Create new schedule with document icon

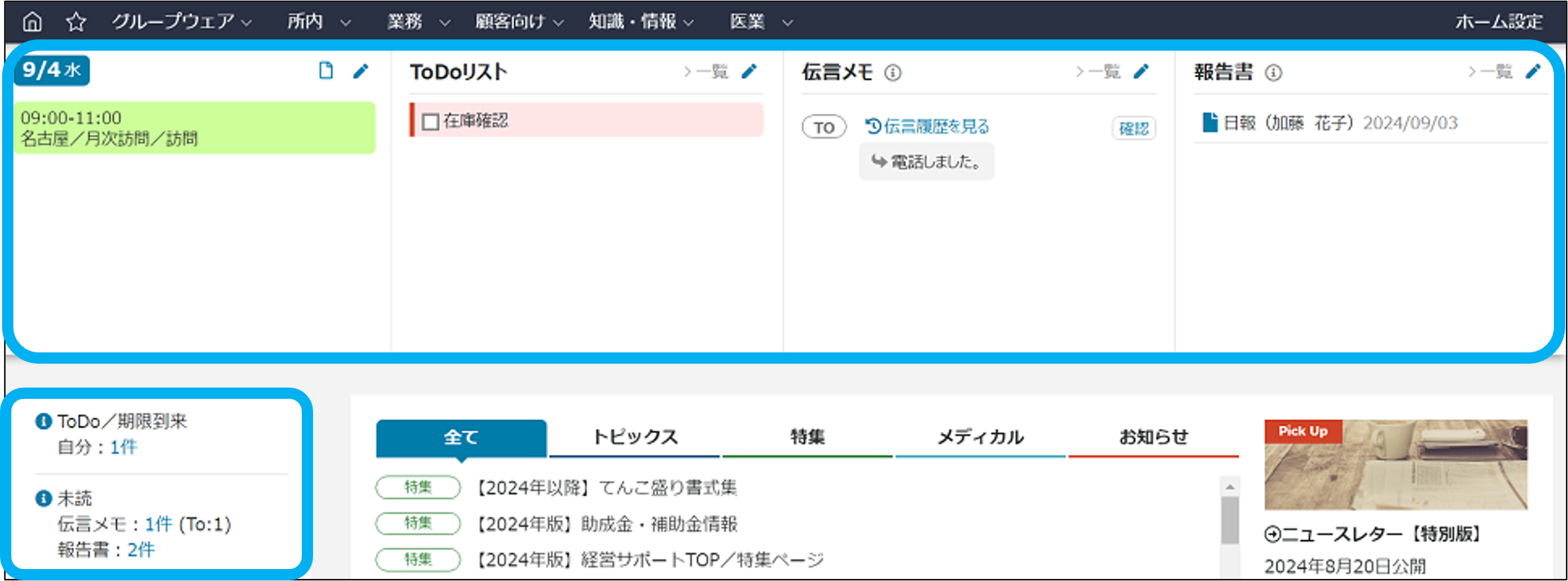[326, 70]
